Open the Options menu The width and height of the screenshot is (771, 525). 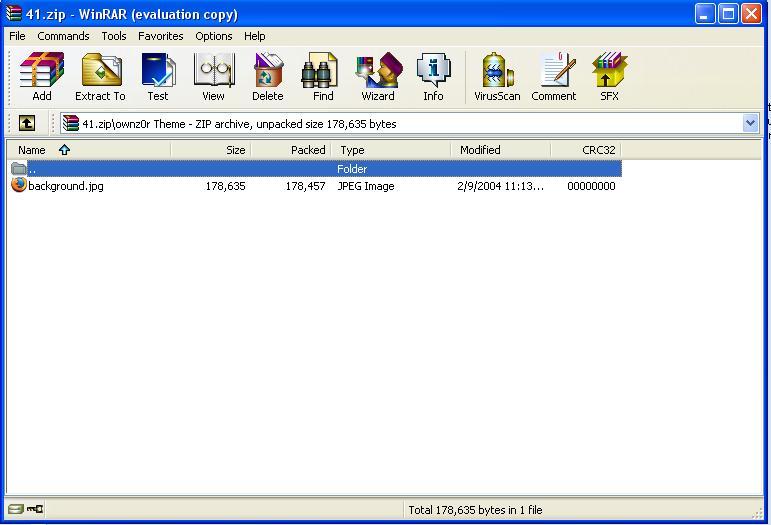coord(214,36)
